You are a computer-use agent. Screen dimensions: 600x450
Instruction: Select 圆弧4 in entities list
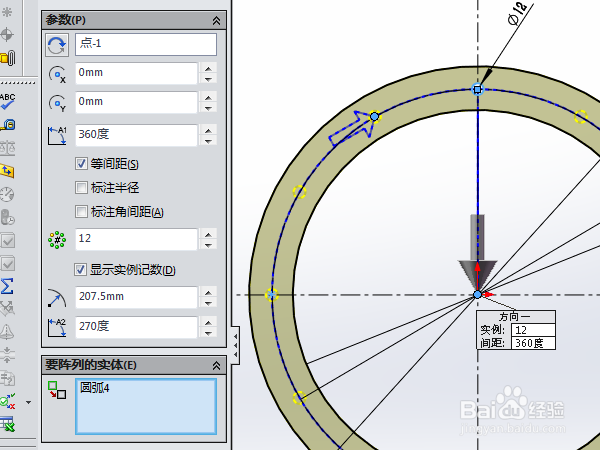[x=95, y=388]
